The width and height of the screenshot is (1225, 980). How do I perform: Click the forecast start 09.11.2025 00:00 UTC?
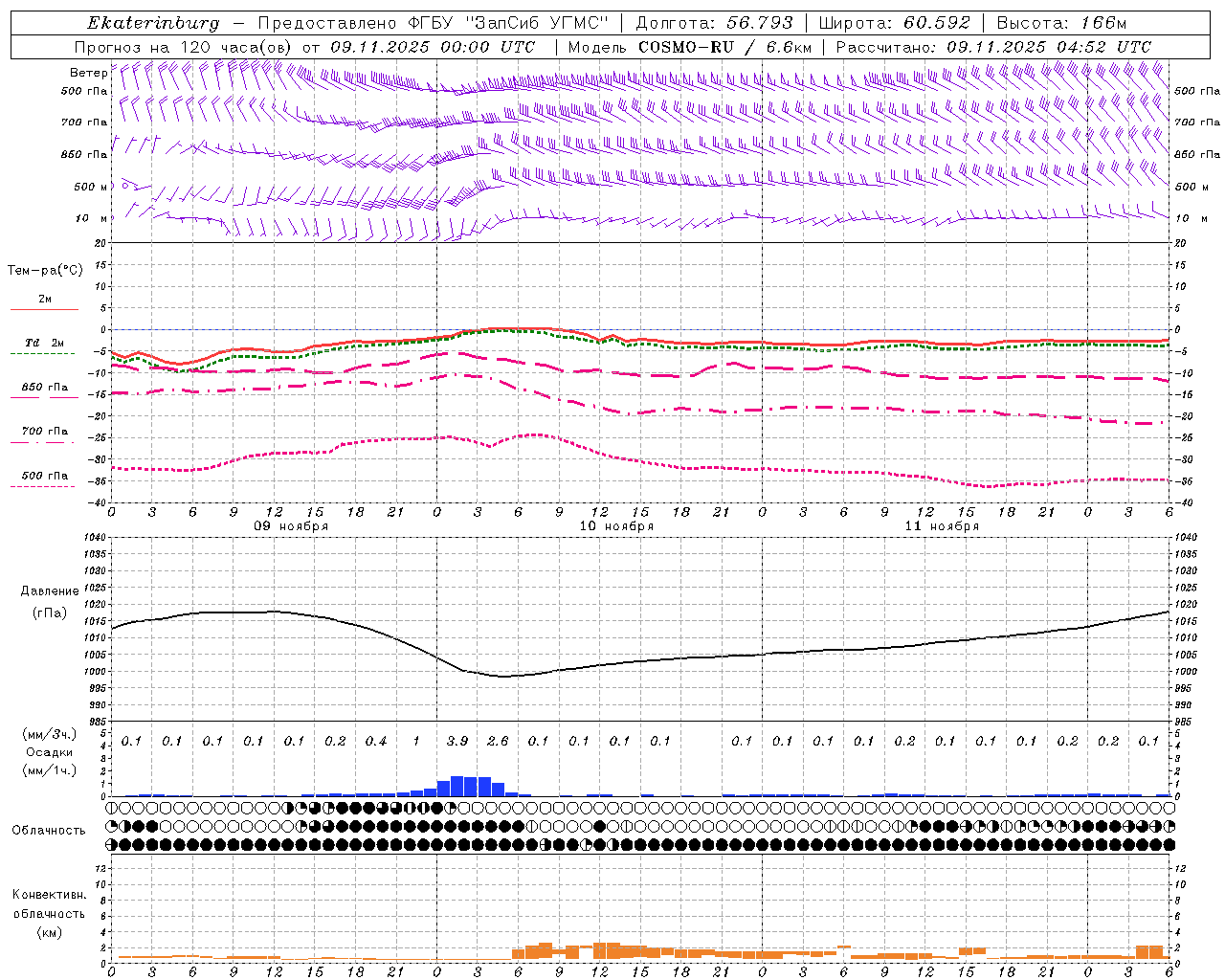coord(433,47)
